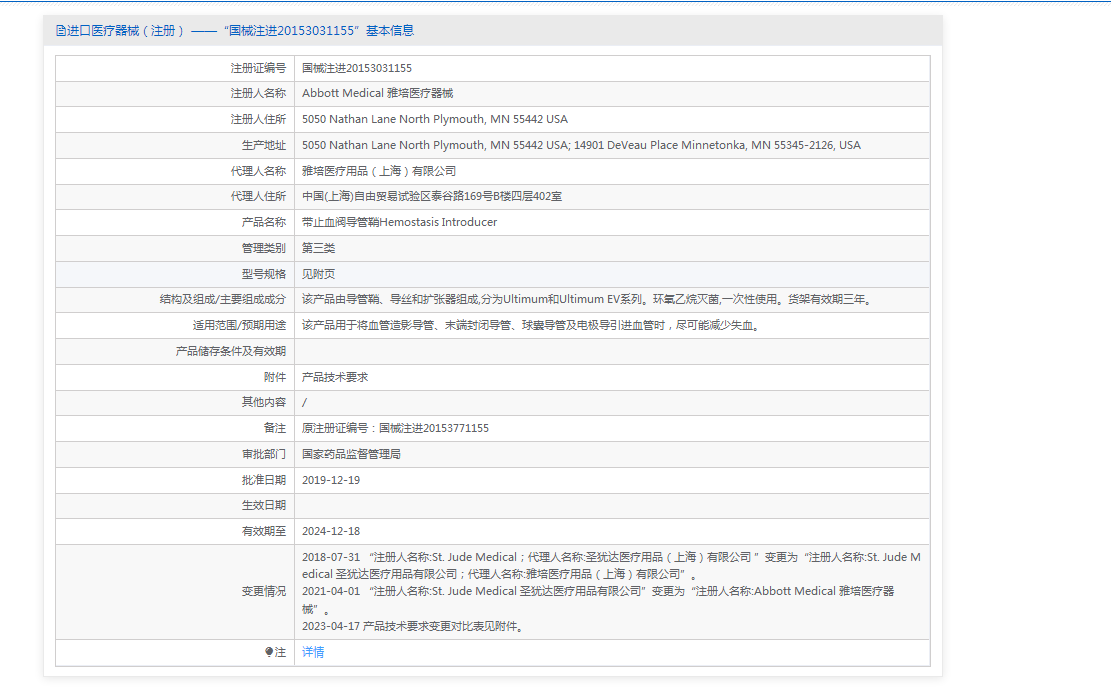Open the 详情 link

(x=313, y=652)
